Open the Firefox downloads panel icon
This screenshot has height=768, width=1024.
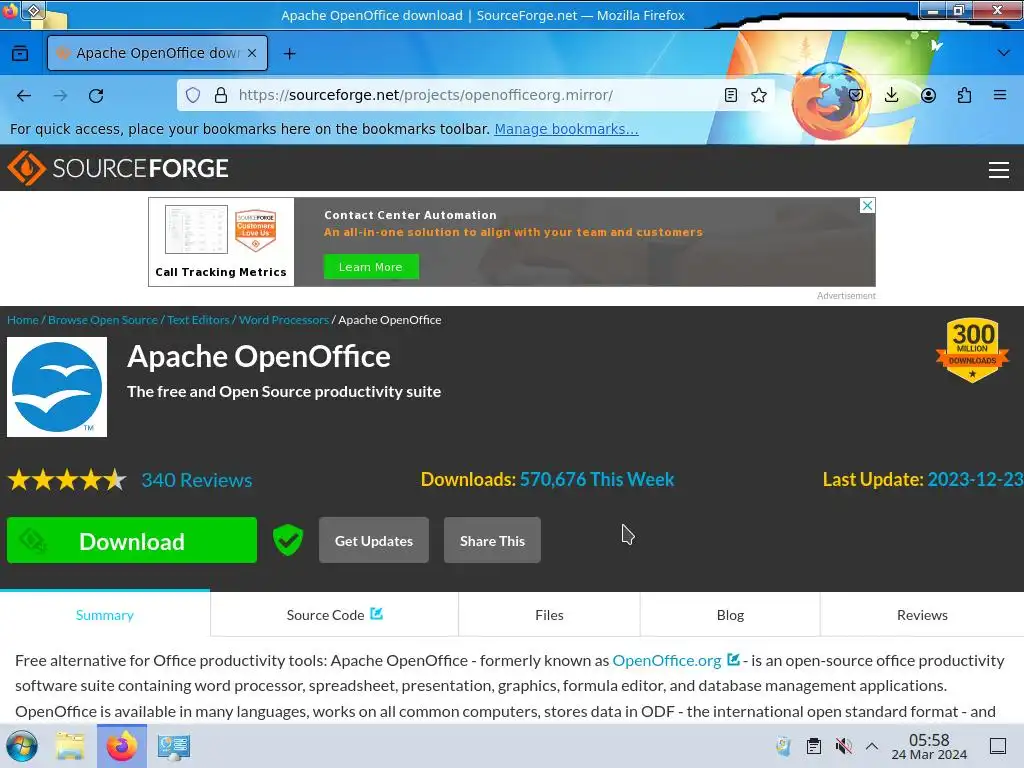(x=891, y=95)
